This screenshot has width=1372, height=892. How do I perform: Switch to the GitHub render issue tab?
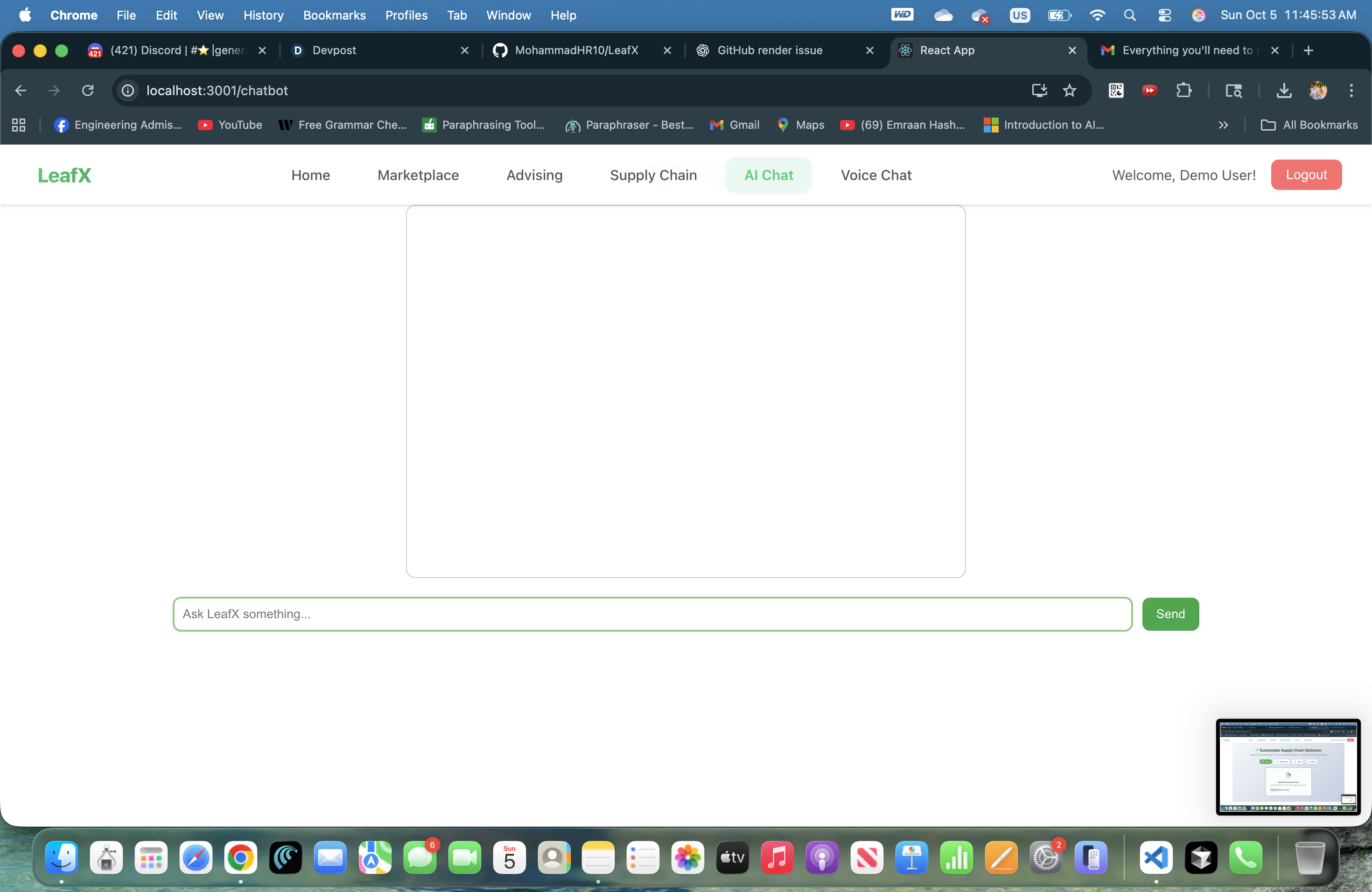point(770,50)
